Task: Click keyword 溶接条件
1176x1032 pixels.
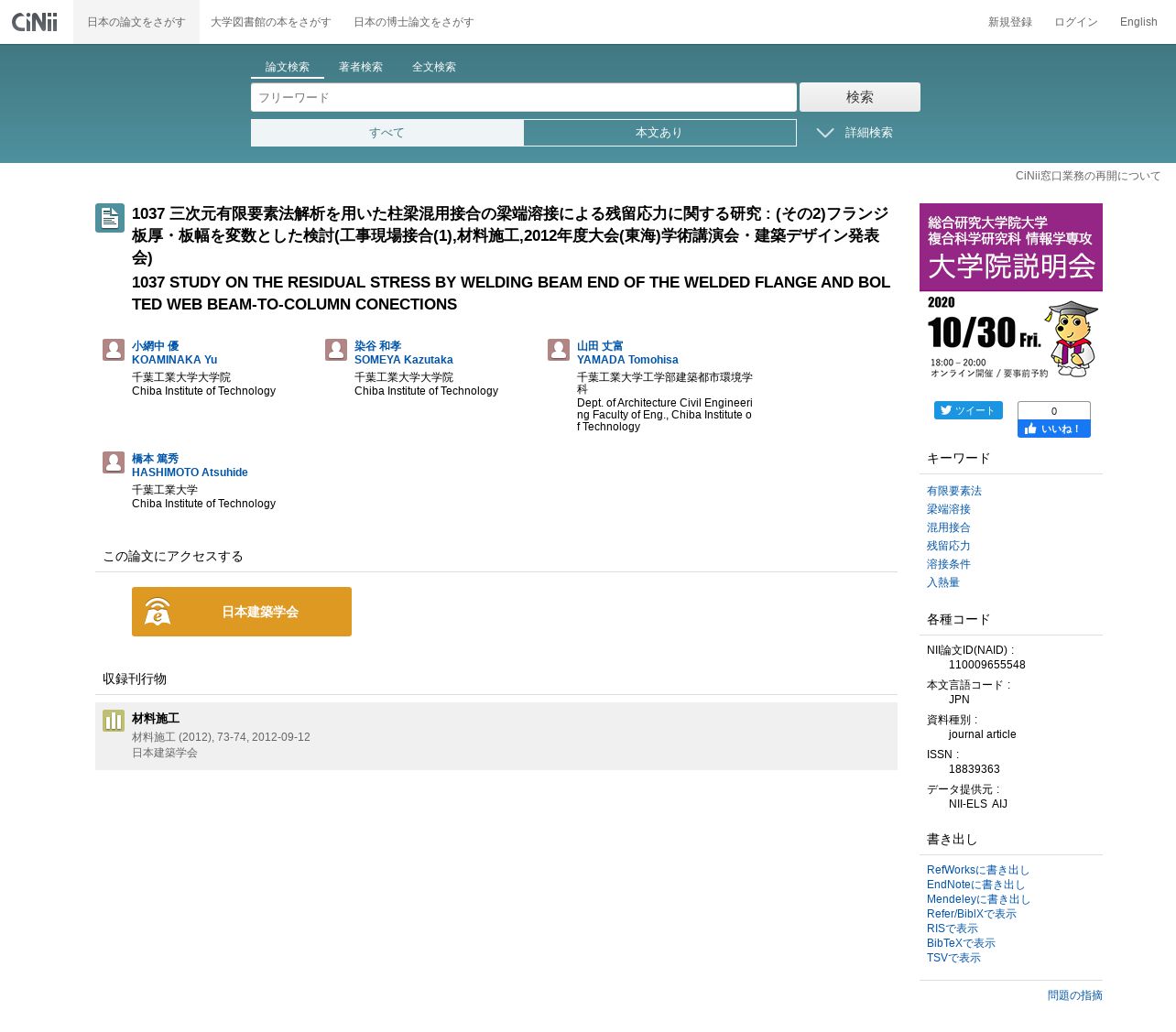Action: click(x=949, y=564)
